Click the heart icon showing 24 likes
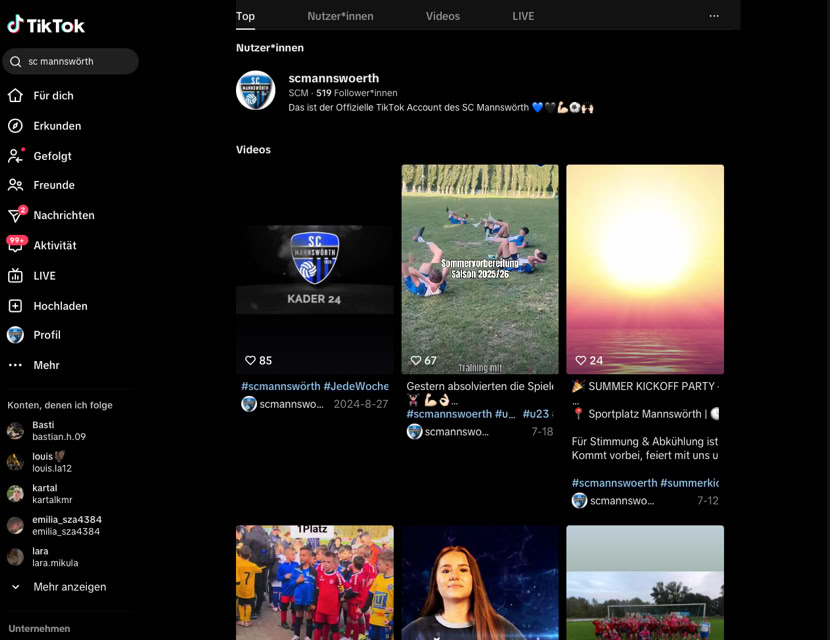 pos(581,360)
